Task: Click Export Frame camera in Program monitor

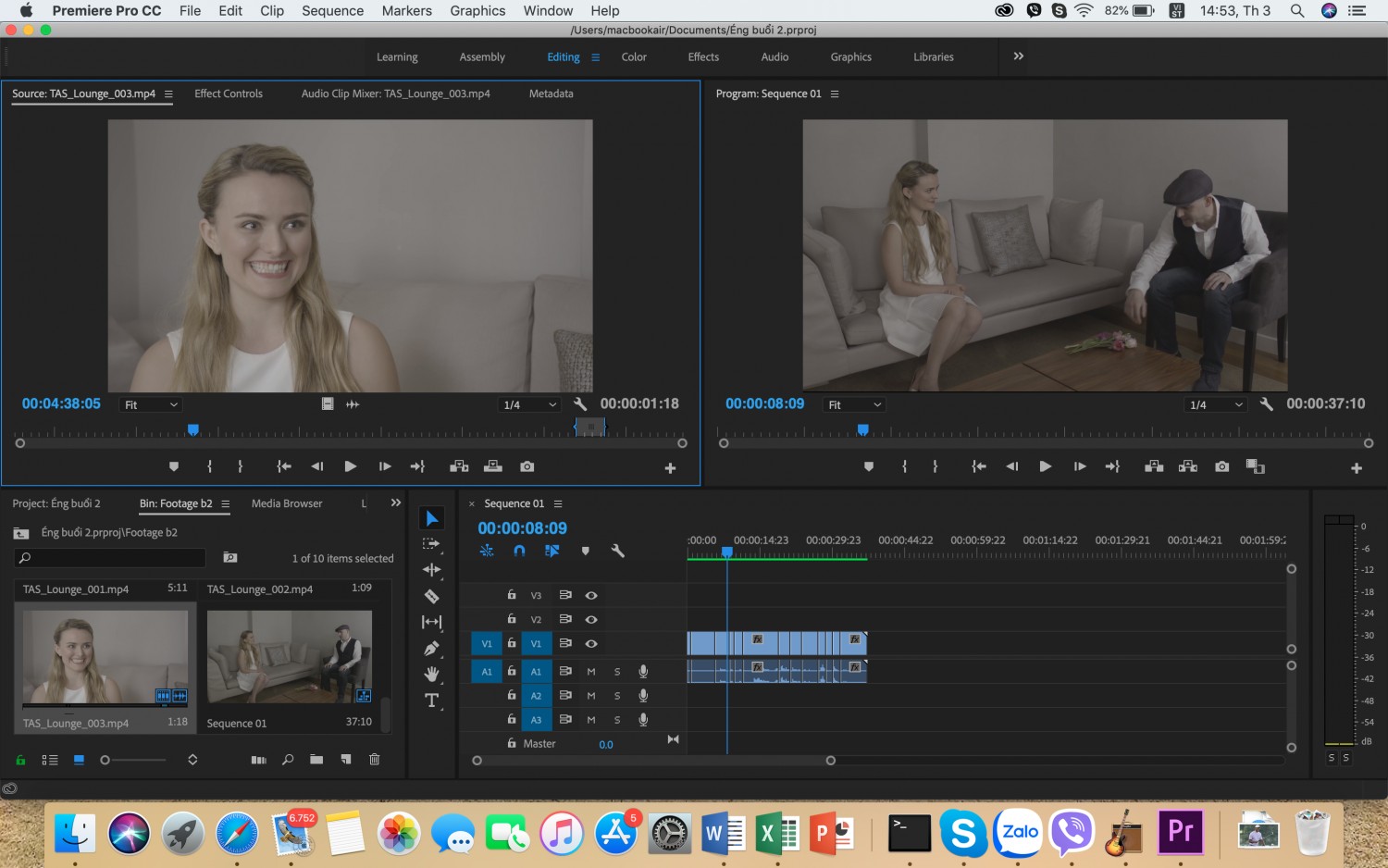Action: (1221, 466)
